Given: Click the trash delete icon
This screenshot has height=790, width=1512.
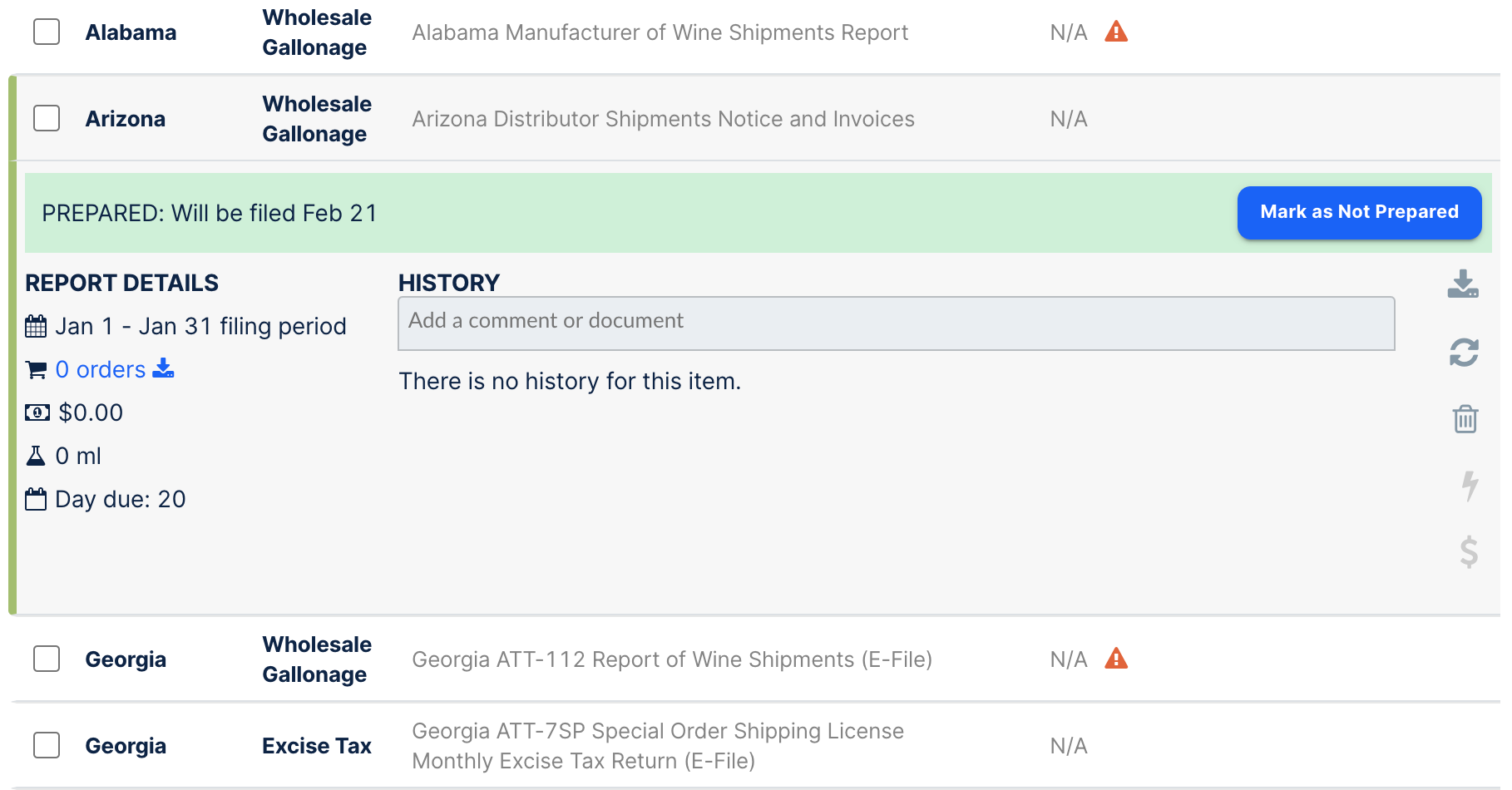Looking at the screenshot, I should click(1465, 418).
